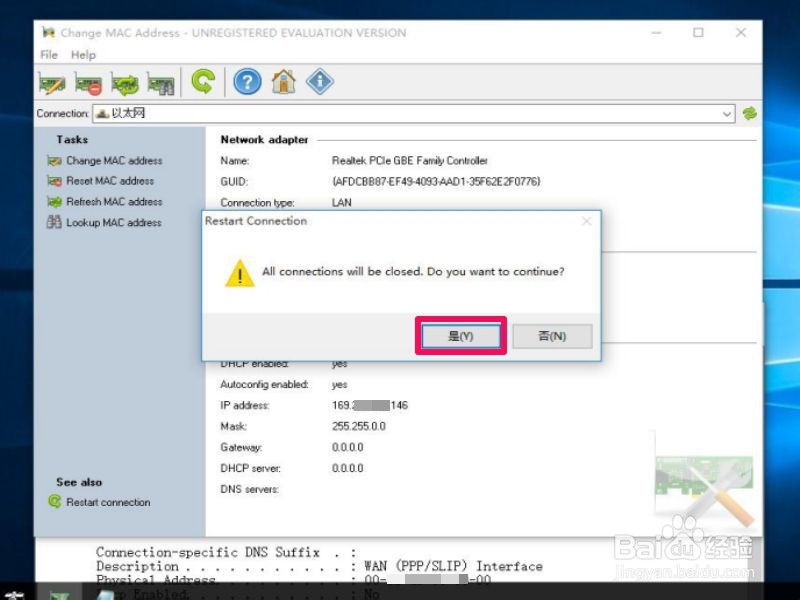Open Help via the blue question mark icon

[x=247, y=82]
